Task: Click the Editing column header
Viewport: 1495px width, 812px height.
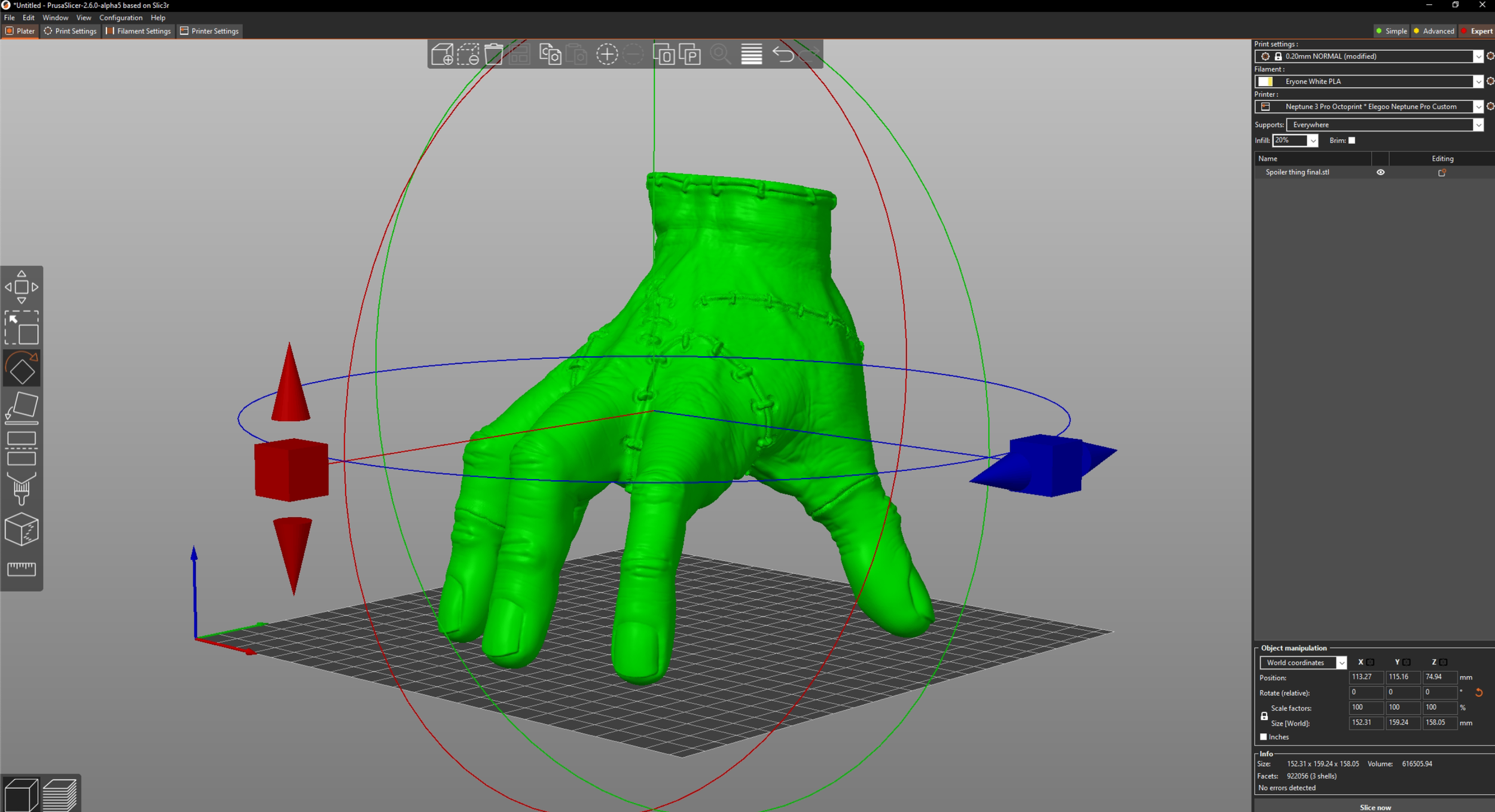Action: click(1442, 158)
